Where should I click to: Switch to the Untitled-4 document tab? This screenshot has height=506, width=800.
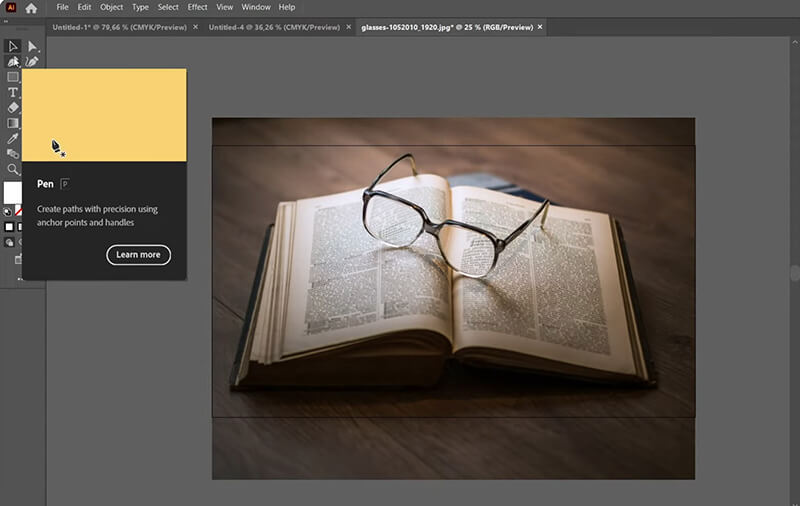(274, 28)
